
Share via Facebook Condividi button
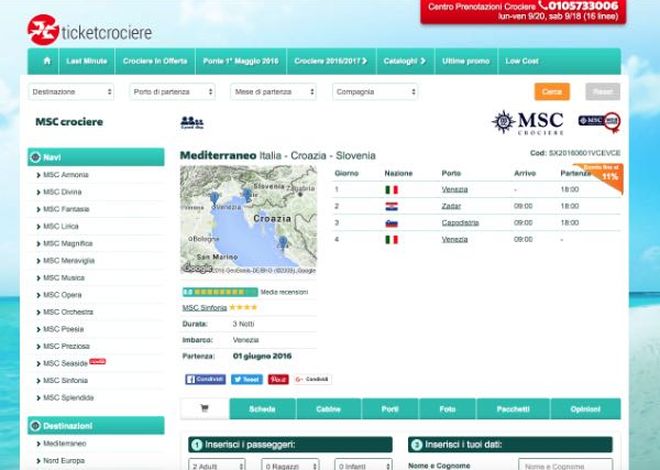coord(205,380)
